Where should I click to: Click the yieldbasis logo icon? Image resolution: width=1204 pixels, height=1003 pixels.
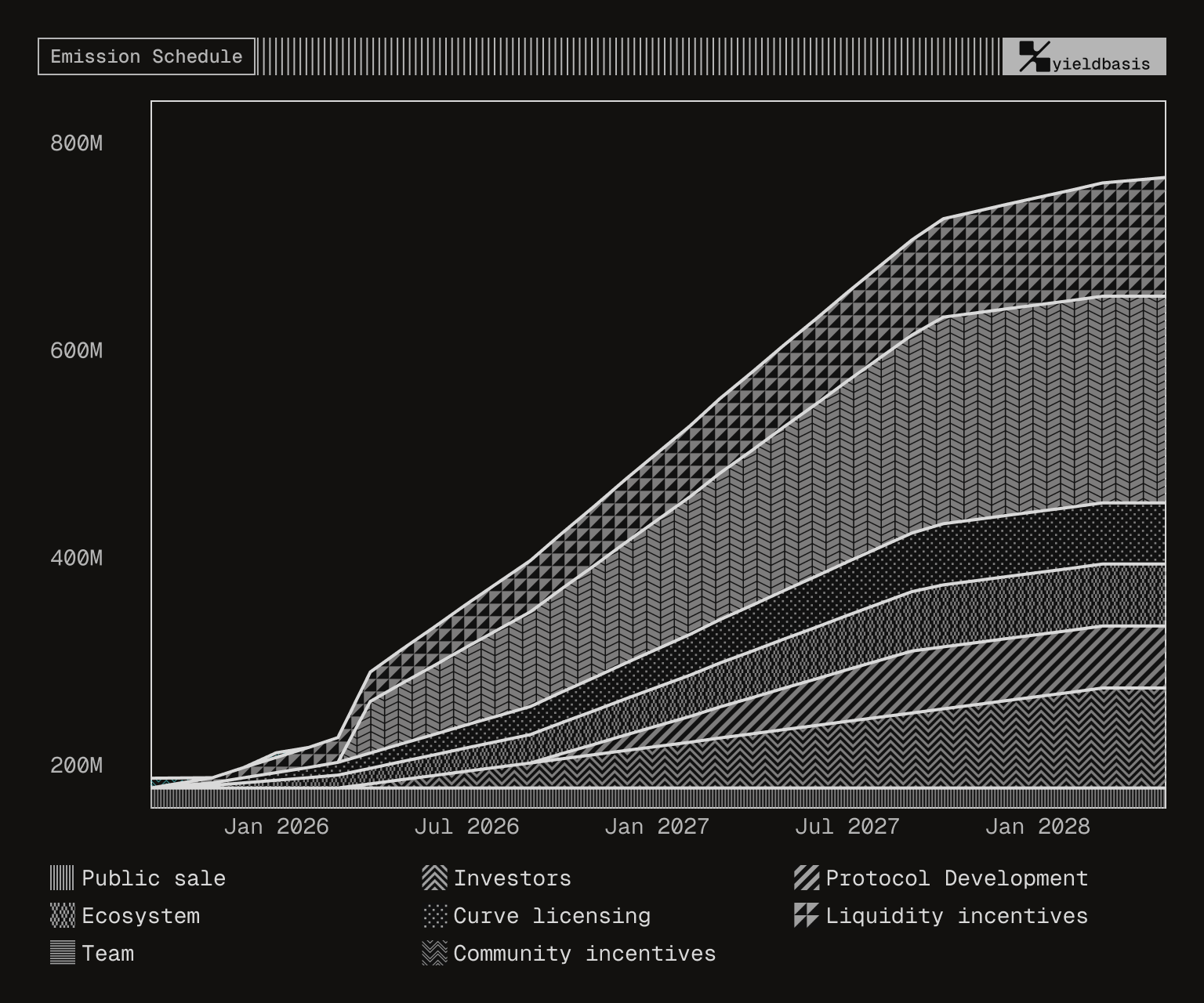(x=1034, y=56)
